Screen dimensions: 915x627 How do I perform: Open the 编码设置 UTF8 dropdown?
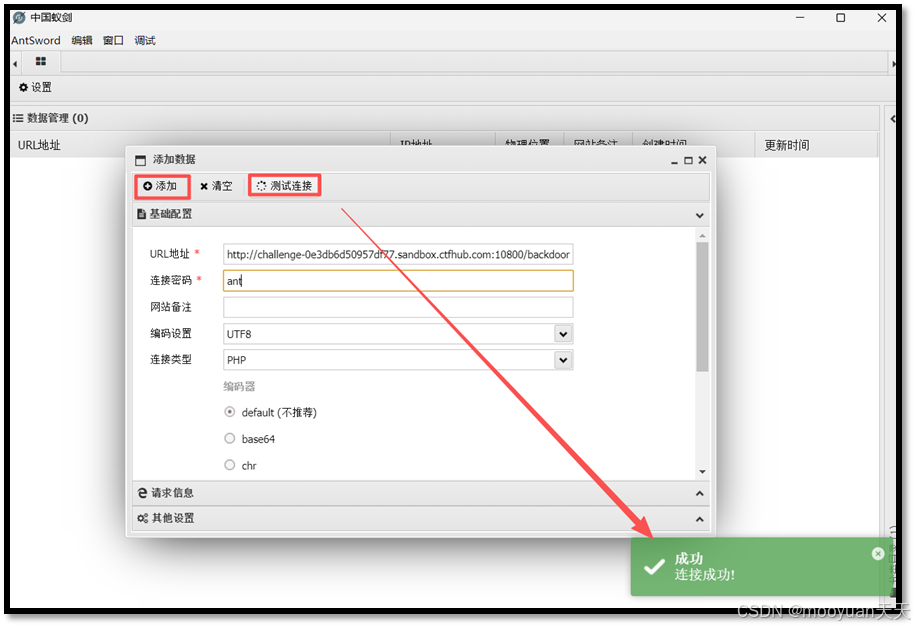pyautogui.click(x=563, y=334)
